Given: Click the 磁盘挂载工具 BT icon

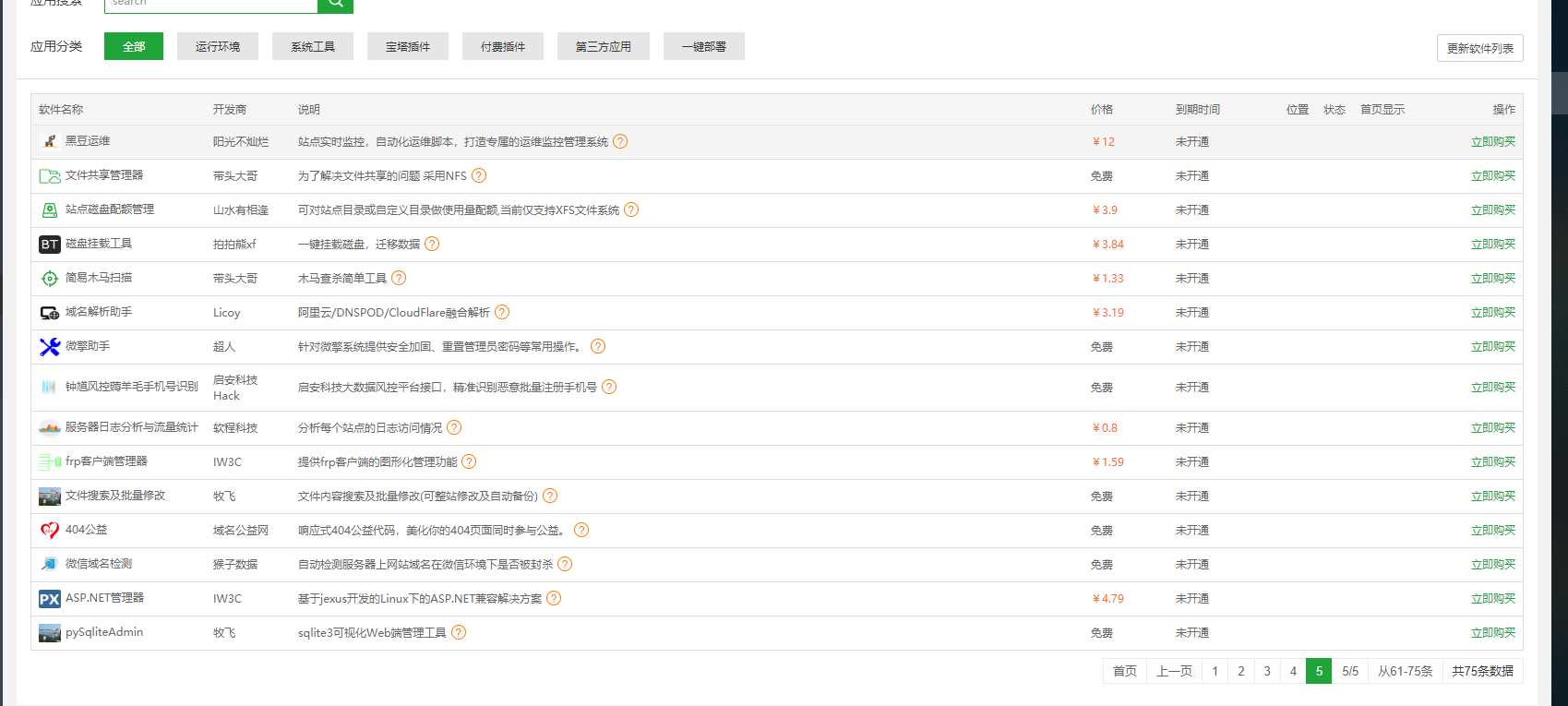Looking at the screenshot, I should tap(50, 245).
